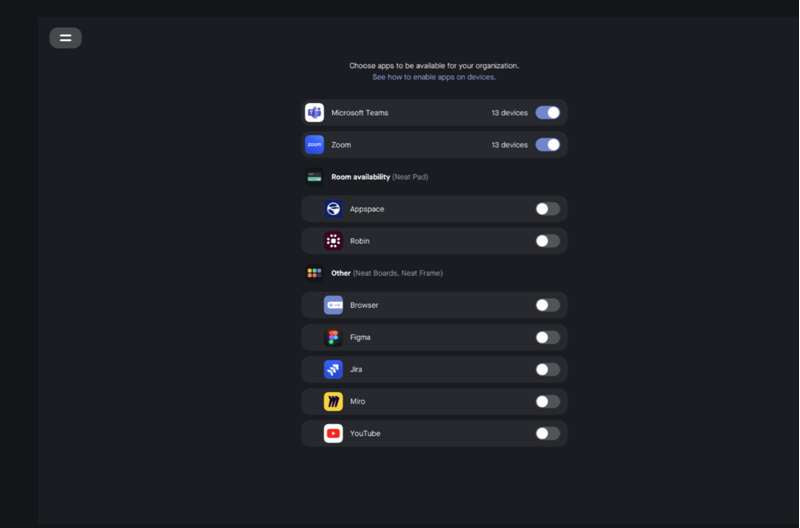Click the Microsoft Teams app icon

[x=314, y=113]
